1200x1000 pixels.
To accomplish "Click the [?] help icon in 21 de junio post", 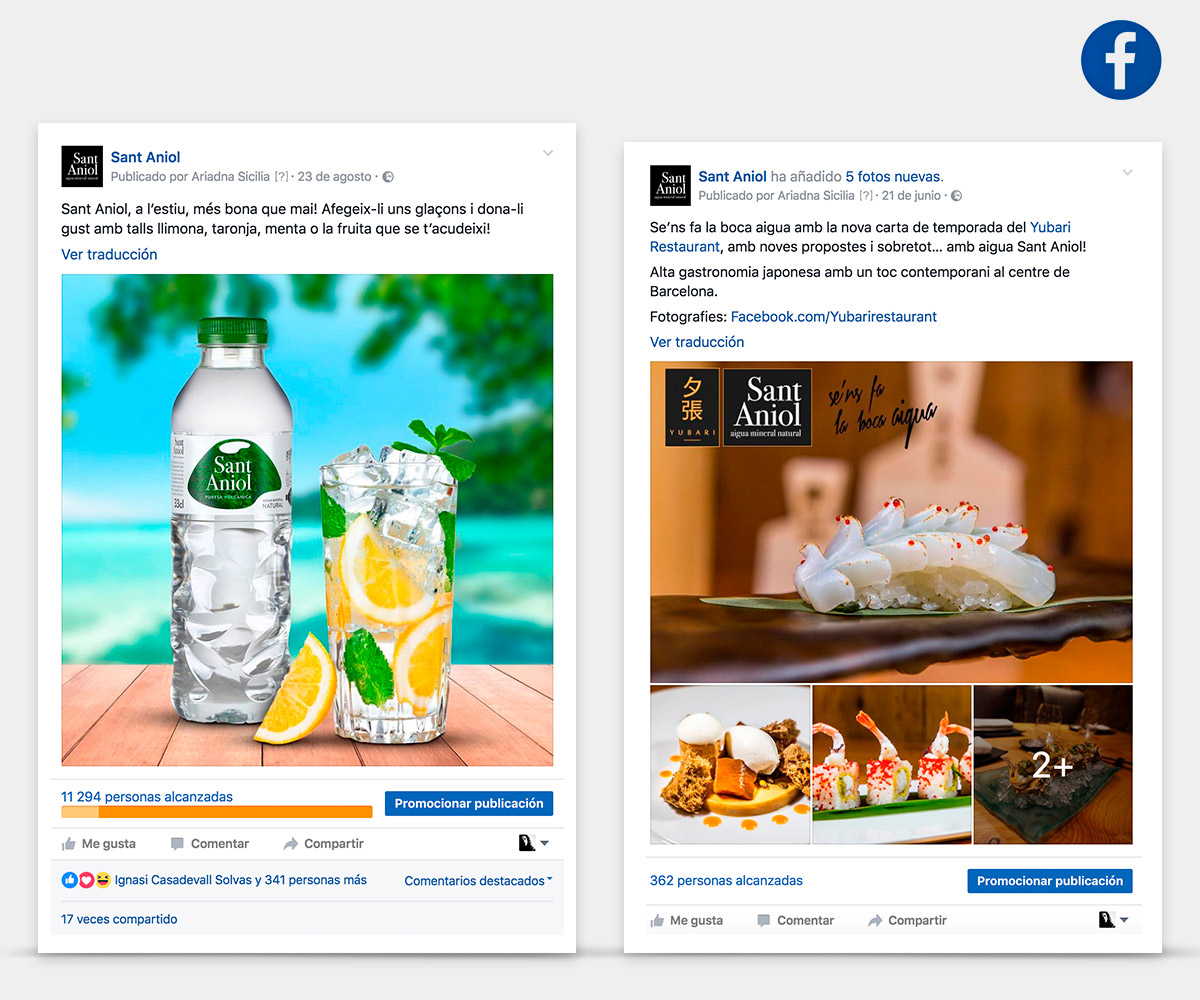I will pos(867,196).
